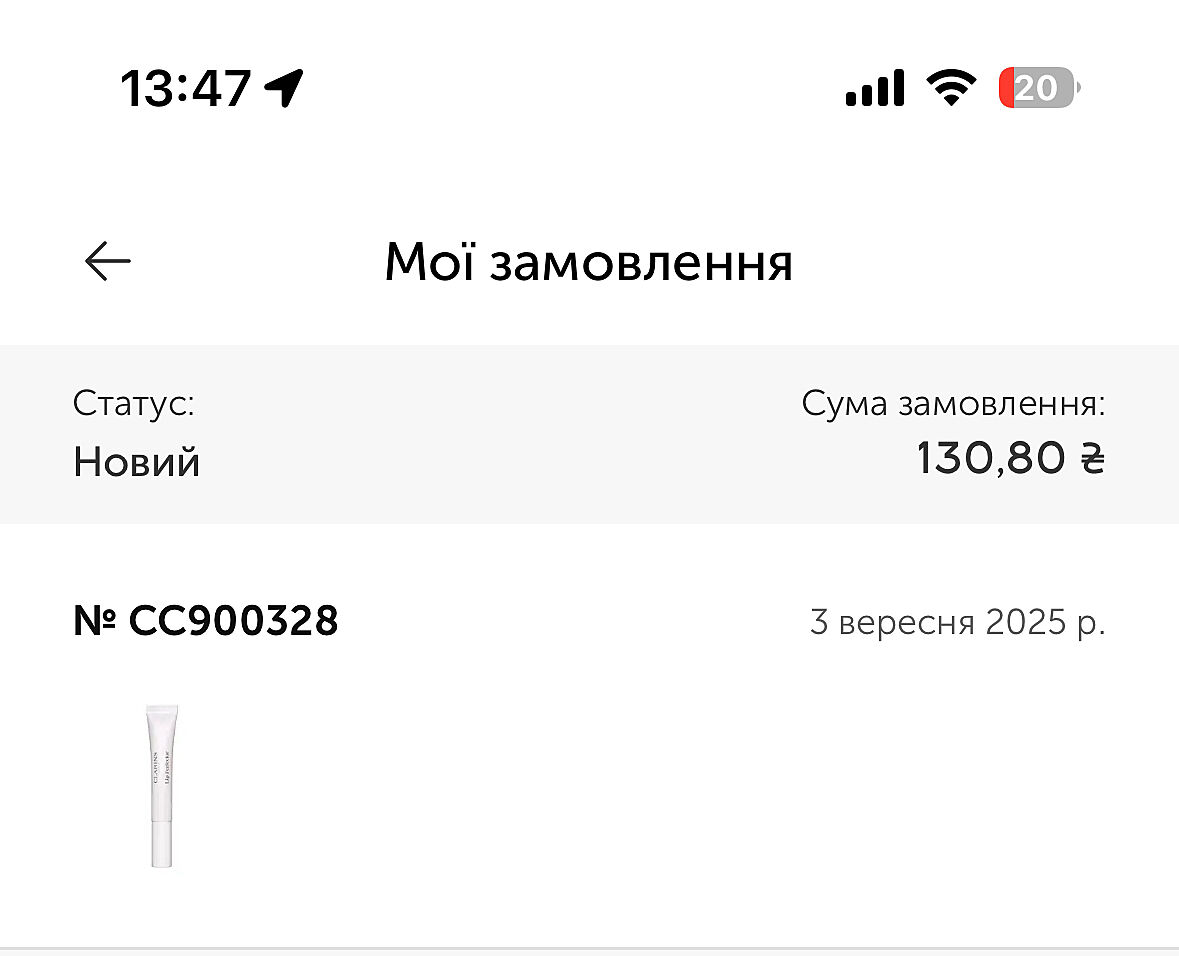Tap the back arrow icon

[x=108, y=262]
